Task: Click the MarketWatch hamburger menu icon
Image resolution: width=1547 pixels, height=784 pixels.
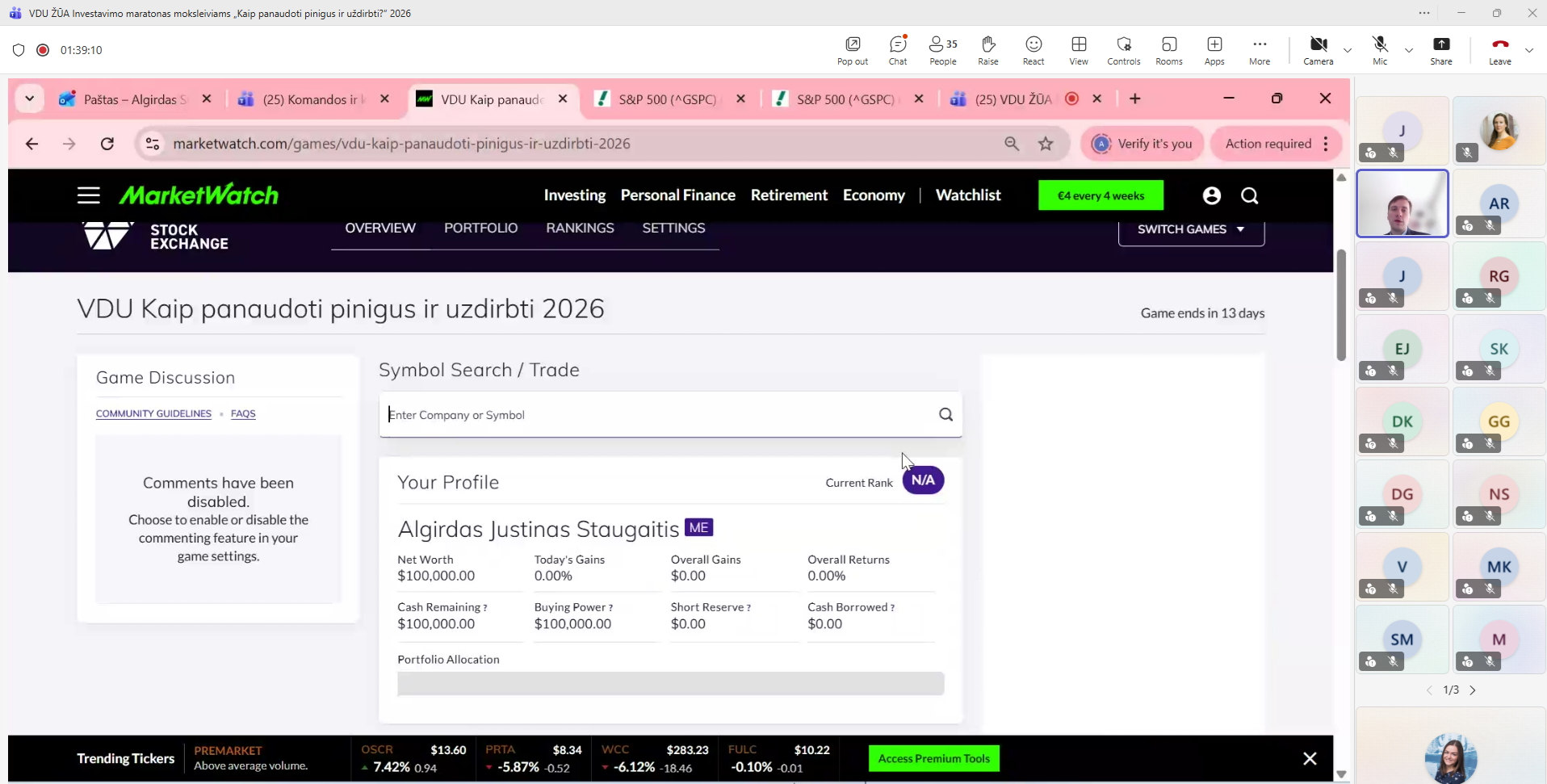Action: point(89,195)
